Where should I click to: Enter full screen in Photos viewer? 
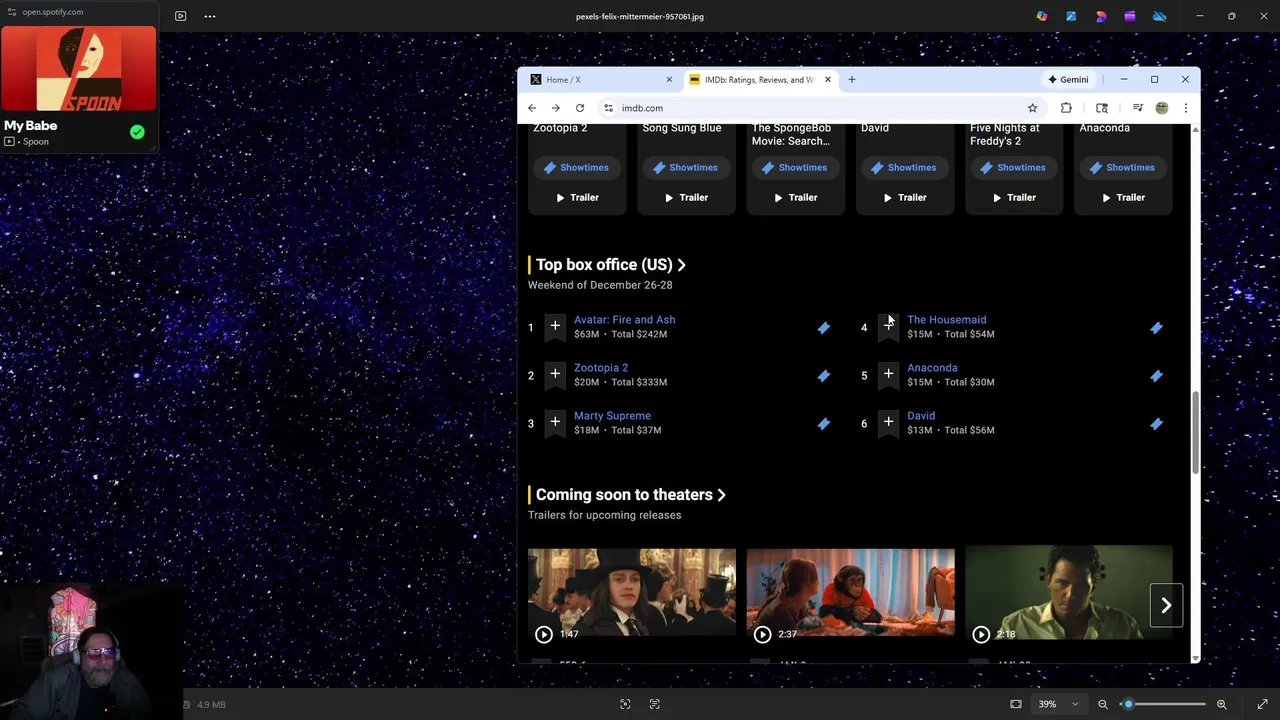point(1263,704)
